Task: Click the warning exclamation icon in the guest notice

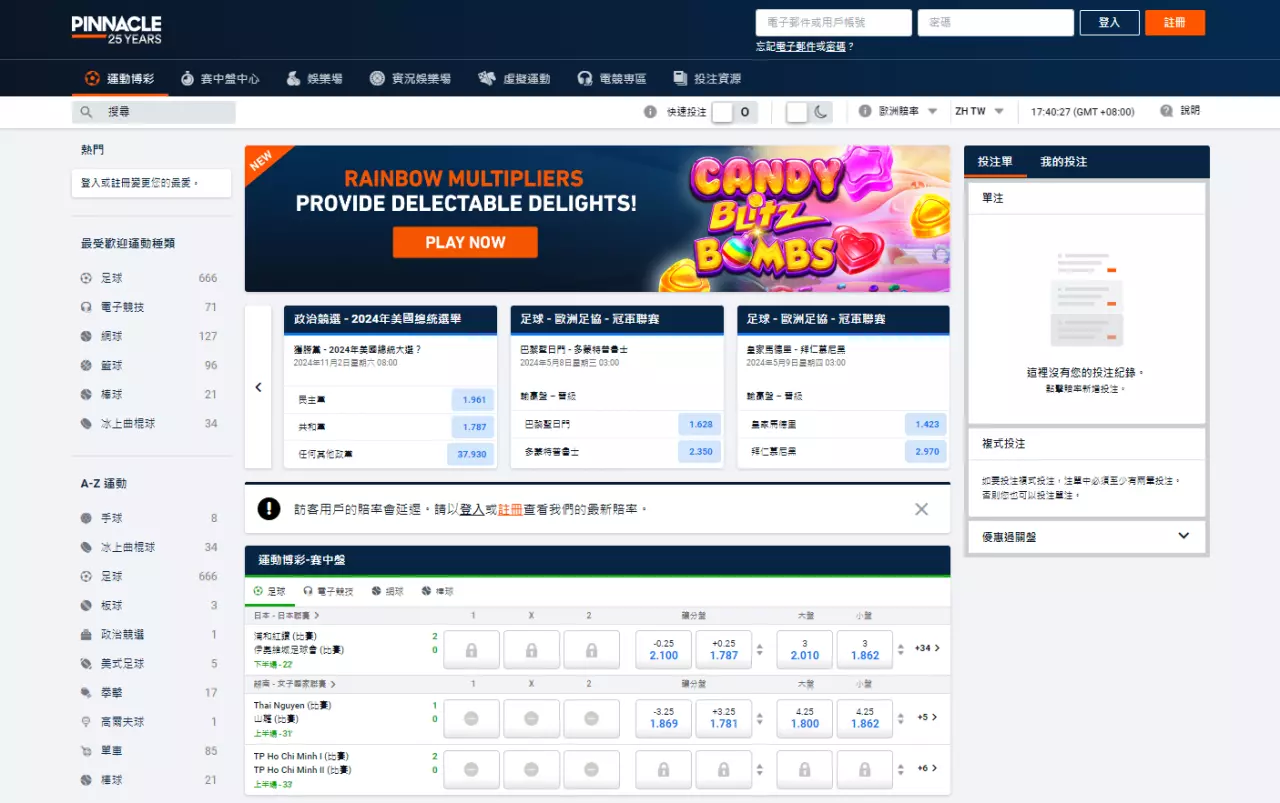Action: [x=269, y=509]
